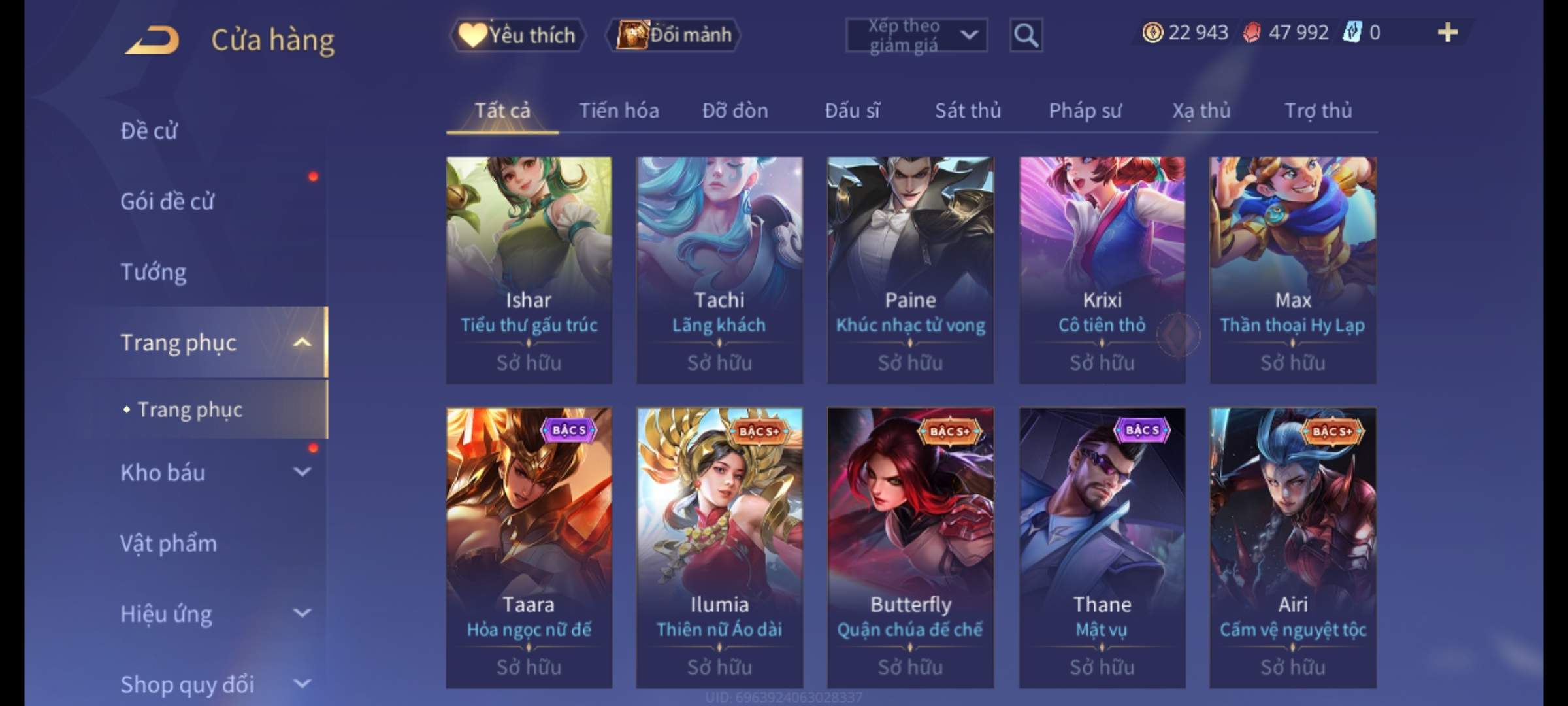
Task: Open the Airi Cấm vệ nguyệt tộc skin
Action: pyautogui.click(x=1293, y=548)
